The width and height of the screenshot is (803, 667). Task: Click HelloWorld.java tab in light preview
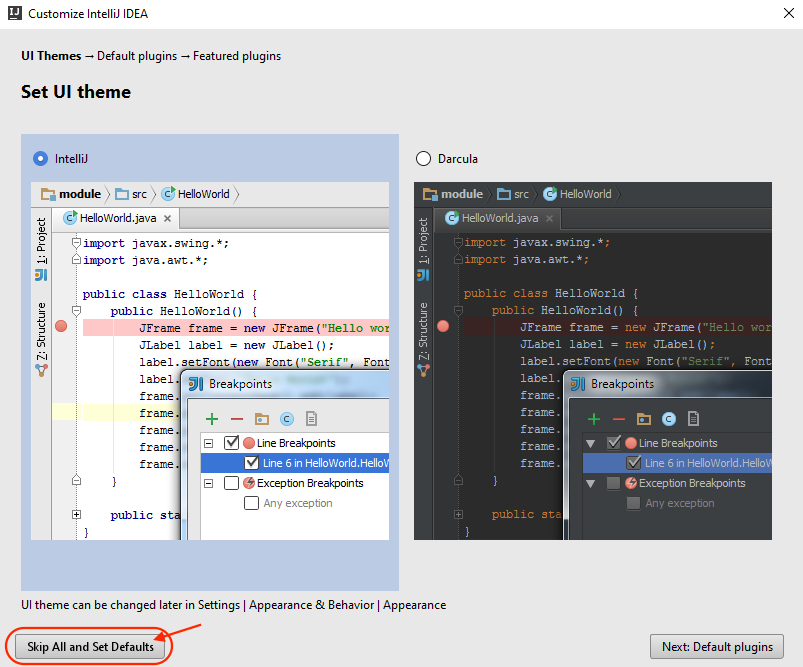[116, 218]
